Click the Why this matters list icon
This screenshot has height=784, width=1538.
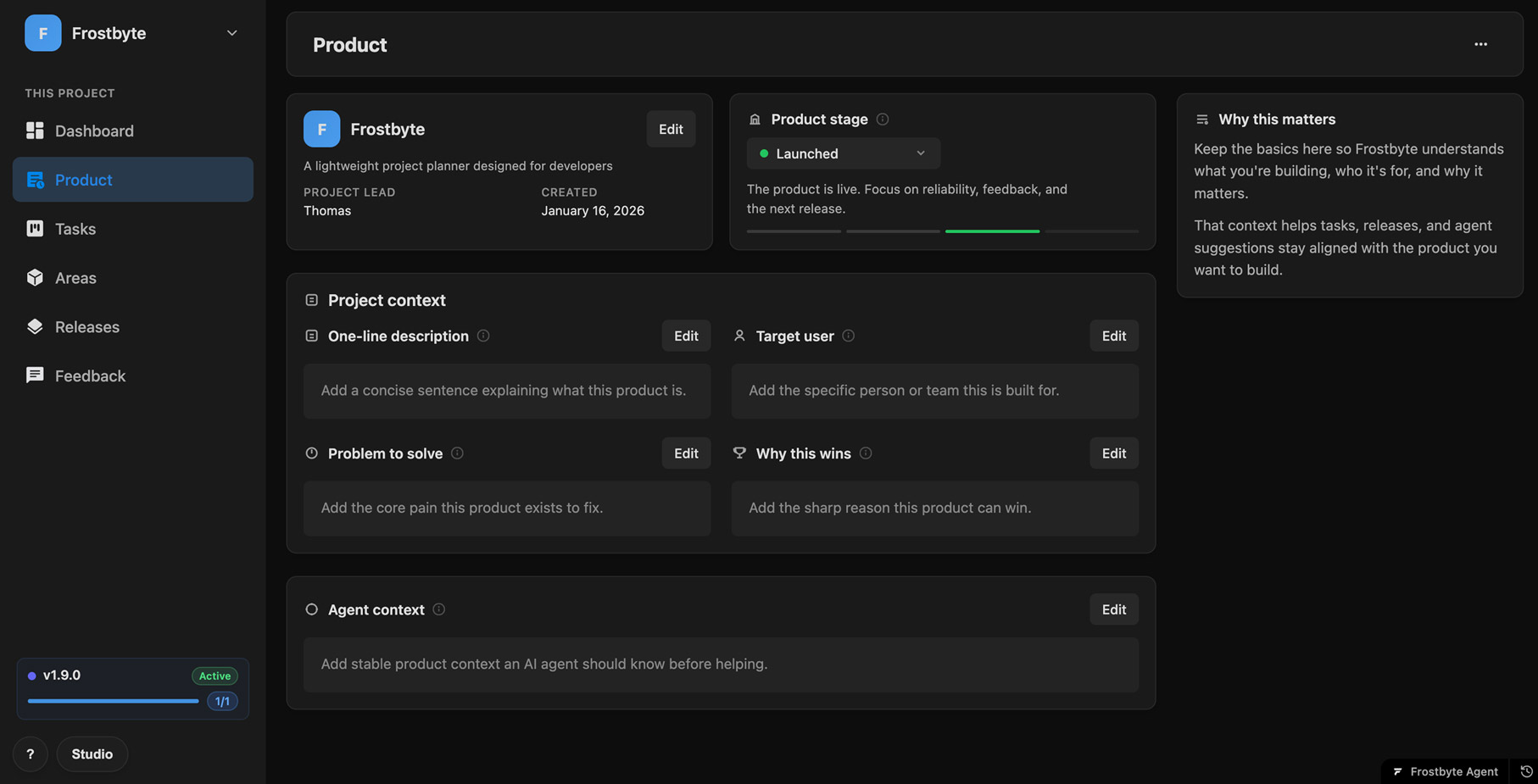pos(1202,120)
